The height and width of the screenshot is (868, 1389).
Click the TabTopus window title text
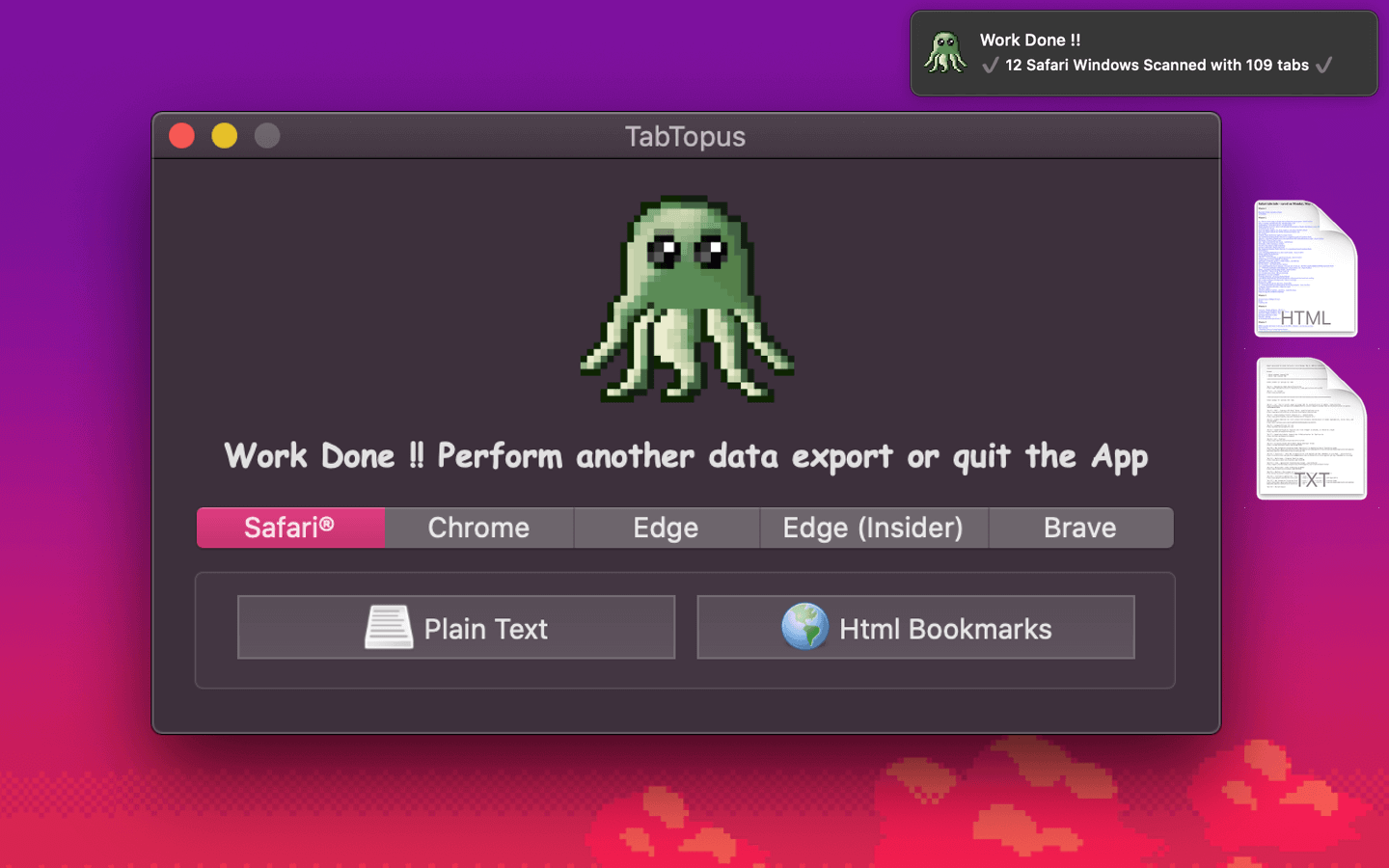point(685,136)
